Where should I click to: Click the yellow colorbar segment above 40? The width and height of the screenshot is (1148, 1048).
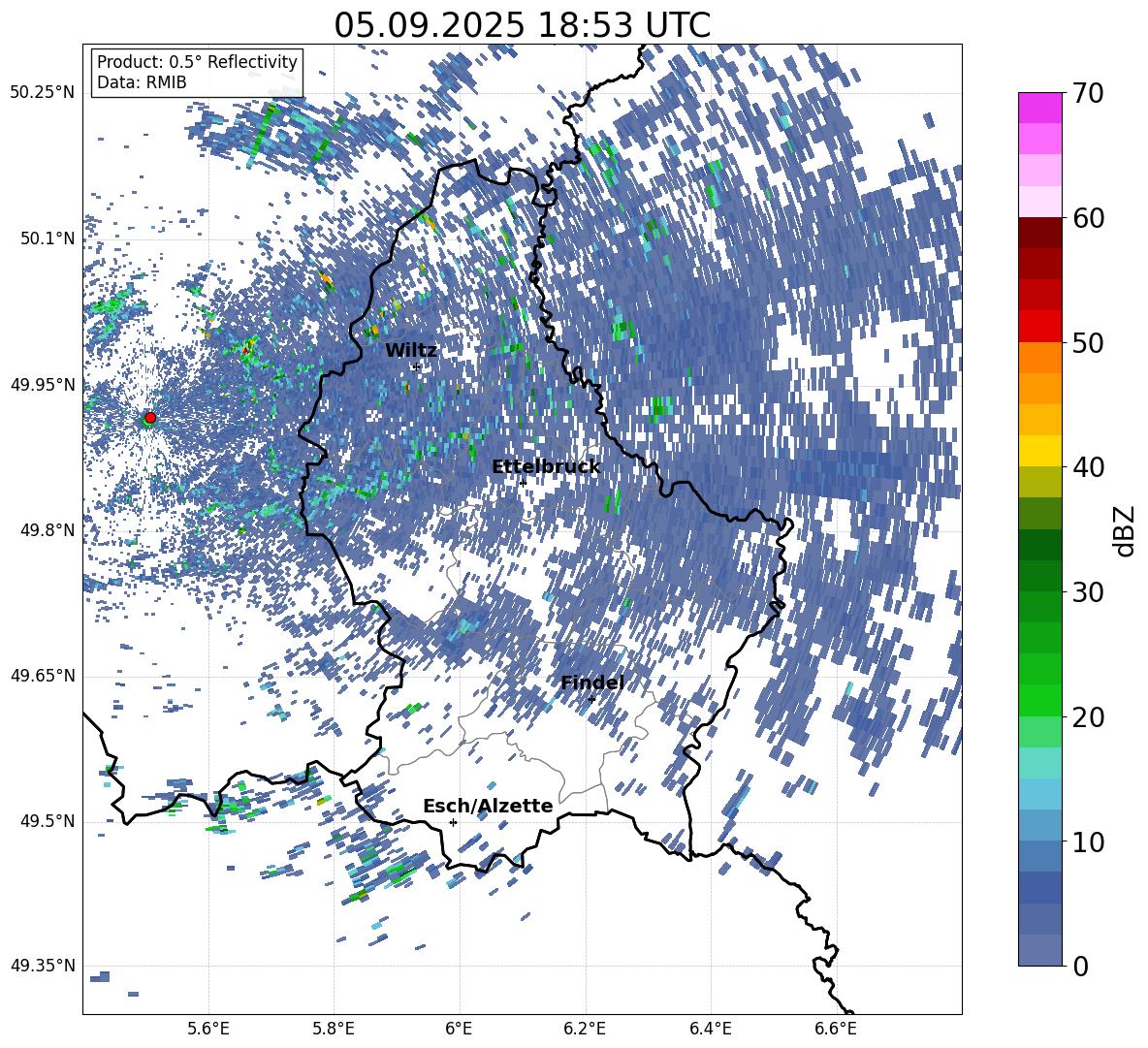(1039, 451)
